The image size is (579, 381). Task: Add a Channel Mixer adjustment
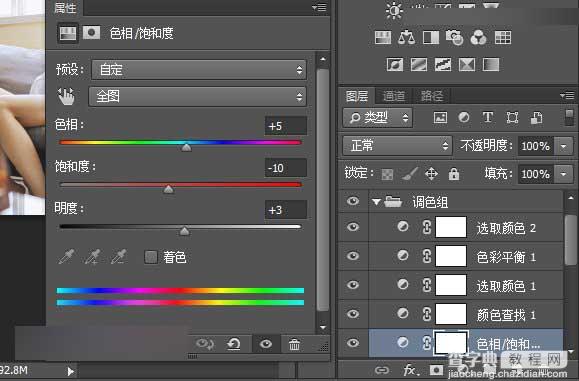click(x=479, y=37)
